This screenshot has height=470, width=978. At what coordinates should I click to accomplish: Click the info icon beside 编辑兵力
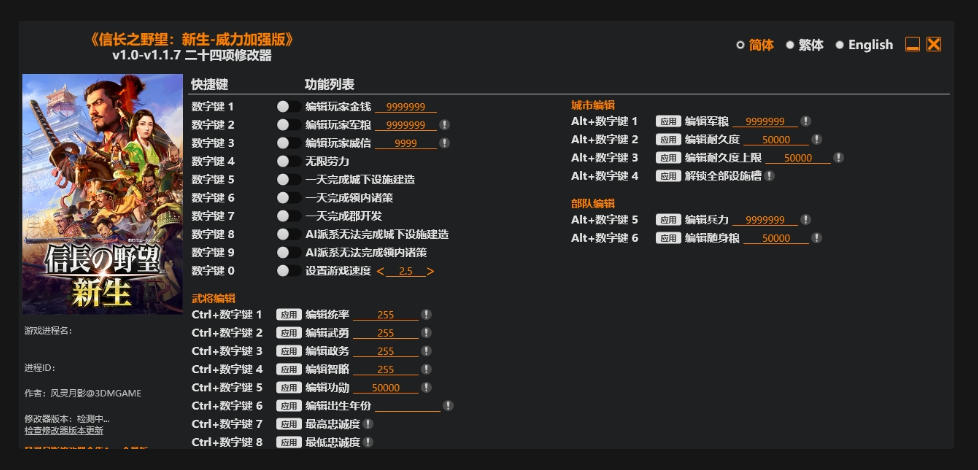coord(805,219)
